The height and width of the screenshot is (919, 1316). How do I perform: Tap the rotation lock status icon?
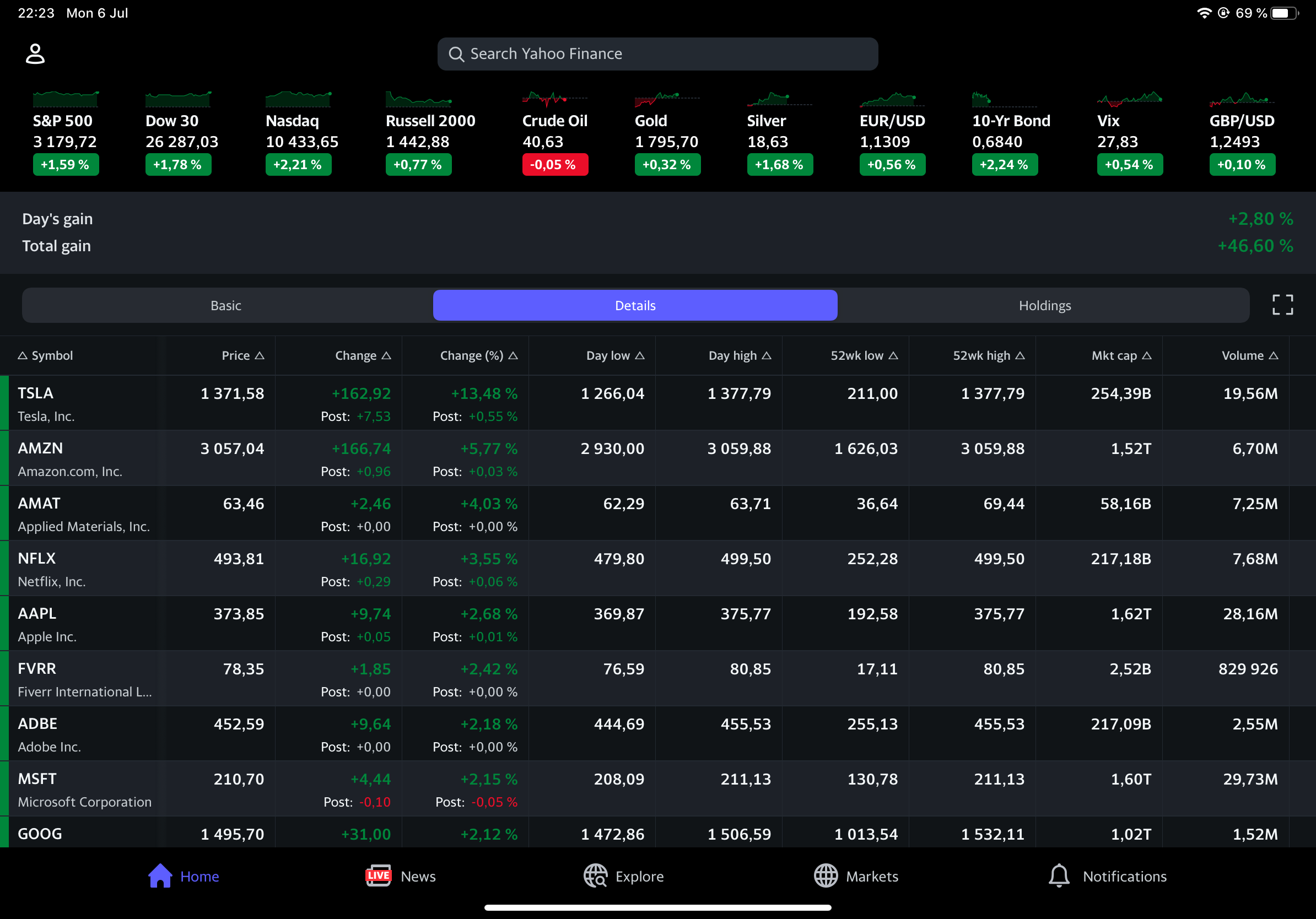pyautogui.click(x=1223, y=13)
